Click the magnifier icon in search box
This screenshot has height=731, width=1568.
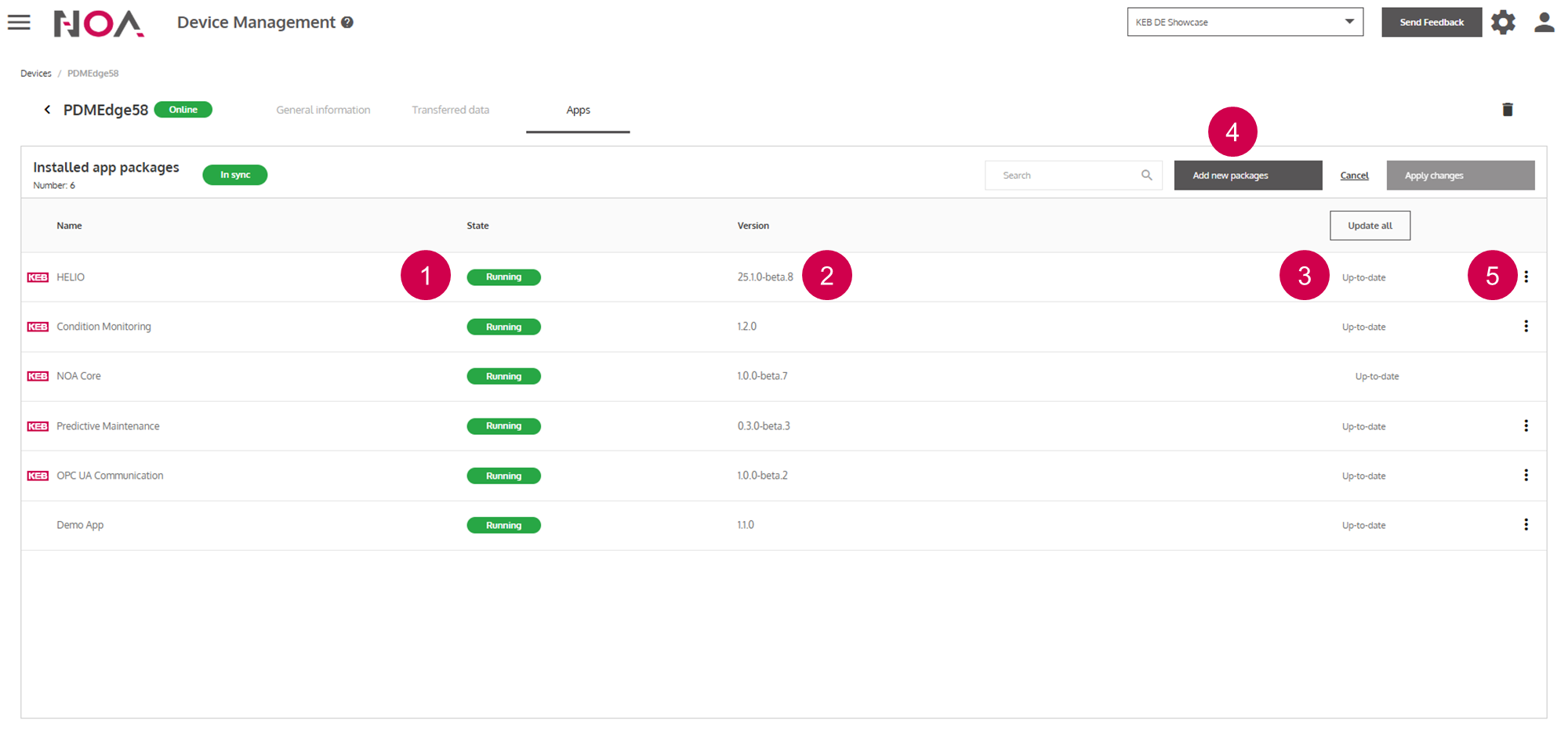click(x=1146, y=176)
